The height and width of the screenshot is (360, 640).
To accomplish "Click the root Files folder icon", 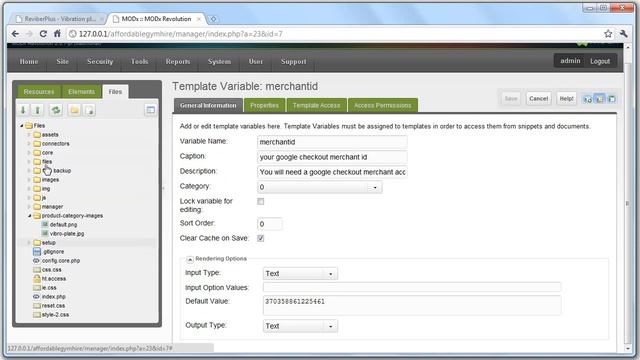I will pyautogui.click(x=29, y=126).
